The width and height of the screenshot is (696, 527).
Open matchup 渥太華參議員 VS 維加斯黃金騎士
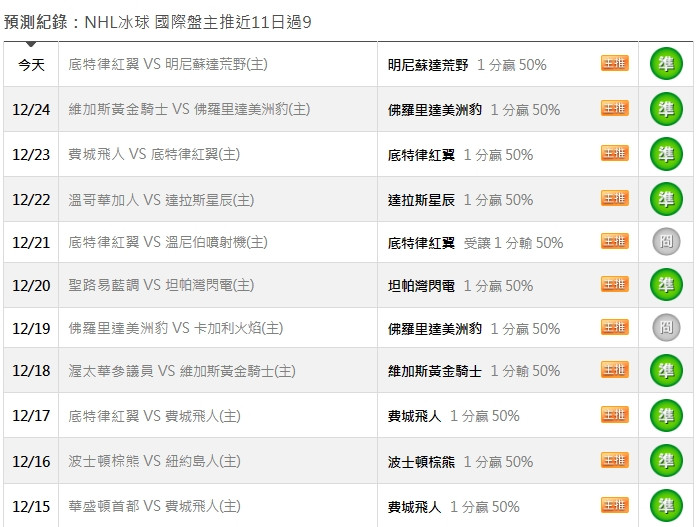(x=182, y=371)
